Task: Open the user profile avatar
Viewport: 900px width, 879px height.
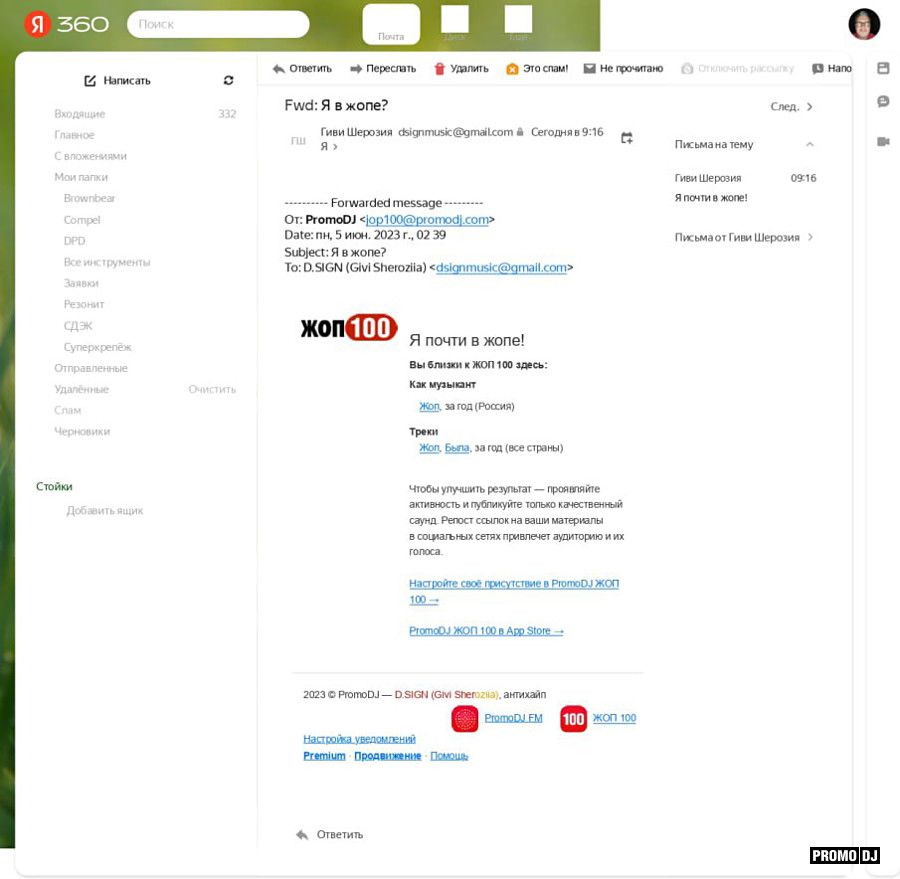Action: coord(864,24)
